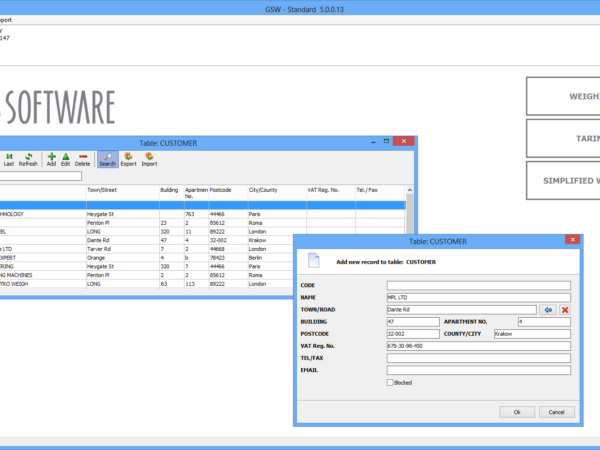Maximize the Table: CUSTOMER window
Screen dimensions: 600x450
coord(386,141)
